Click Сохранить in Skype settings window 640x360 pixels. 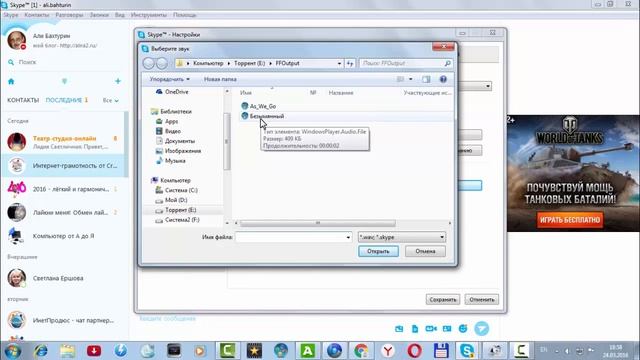click(442, 300)
